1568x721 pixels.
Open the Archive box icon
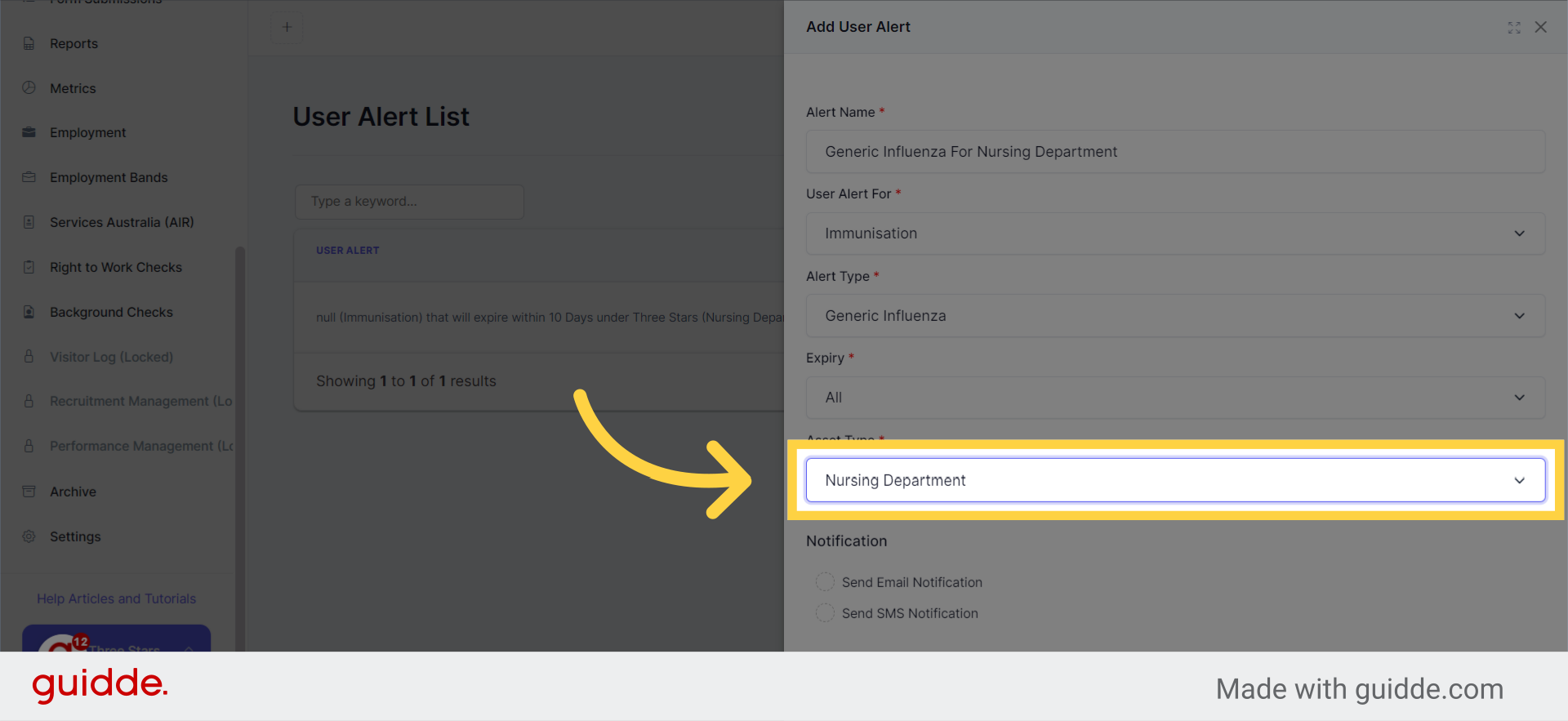click(x=29, y=492)
